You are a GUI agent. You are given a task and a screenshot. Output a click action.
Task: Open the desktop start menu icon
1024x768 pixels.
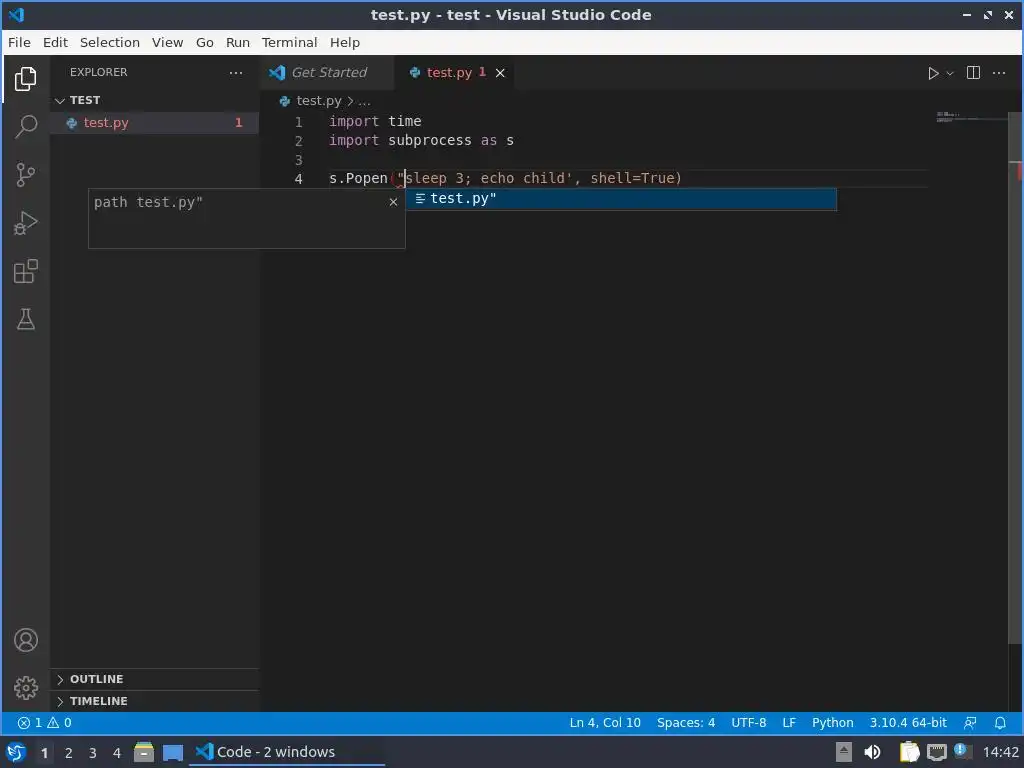16,752
